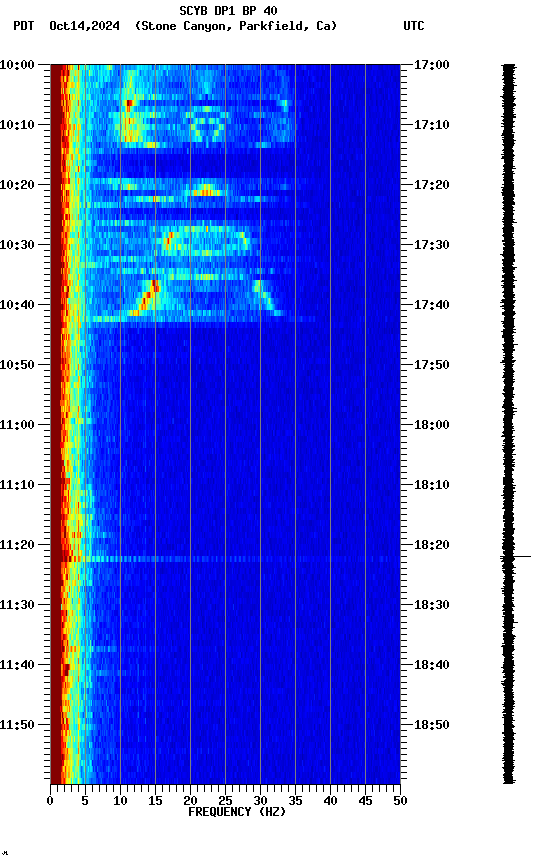Viewport: 552px width, 864px height.
Task: Click the date 'Oct14,2024'
Action: (x=84, y=26)
